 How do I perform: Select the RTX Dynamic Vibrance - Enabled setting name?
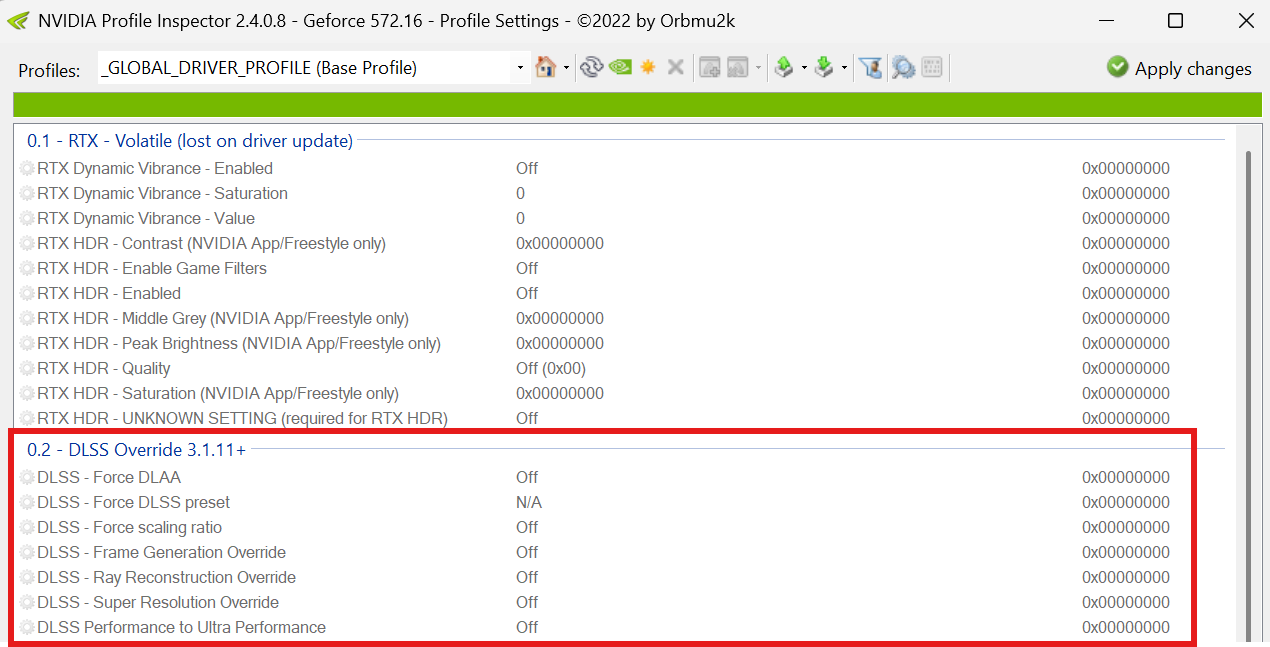(x=155, y=168)
